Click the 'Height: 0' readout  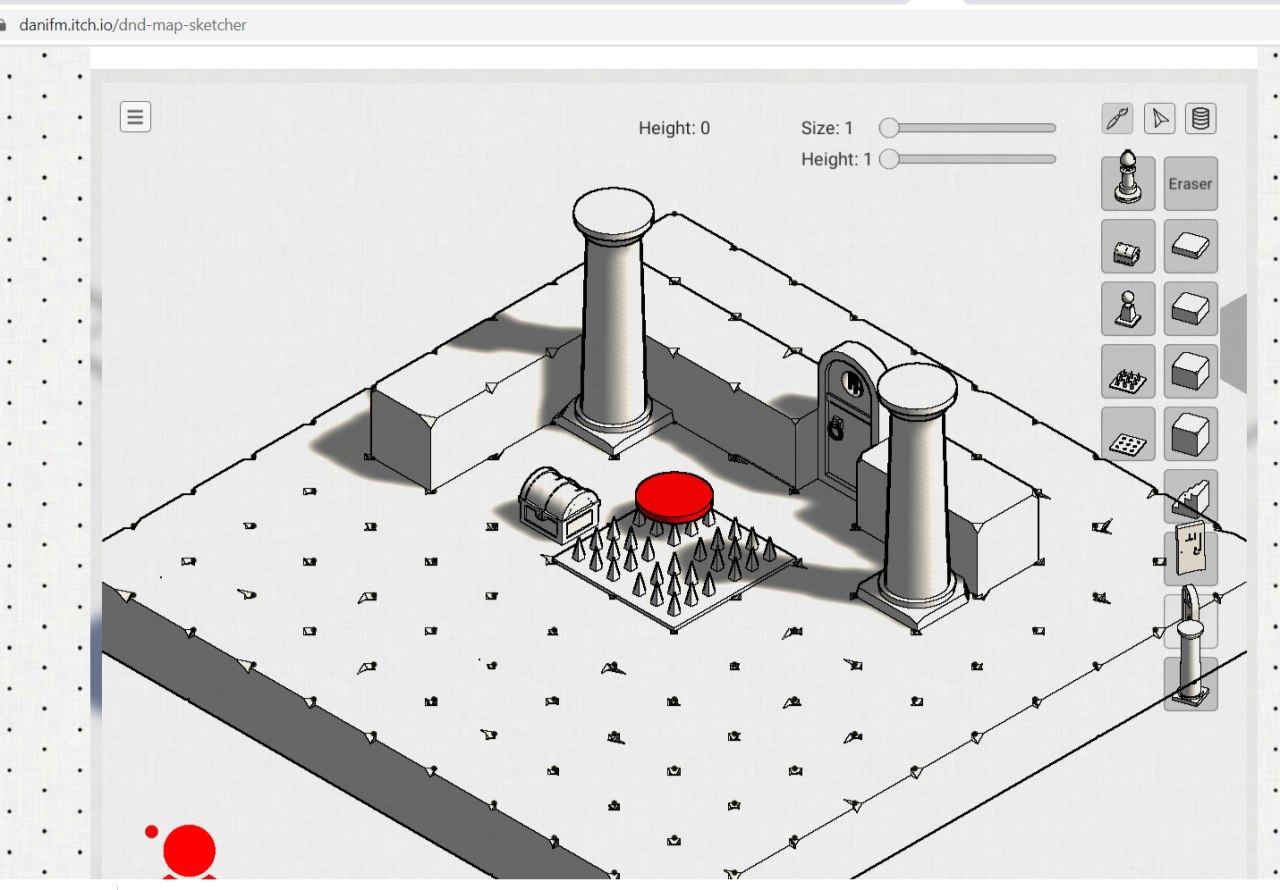tap(674, 128)
